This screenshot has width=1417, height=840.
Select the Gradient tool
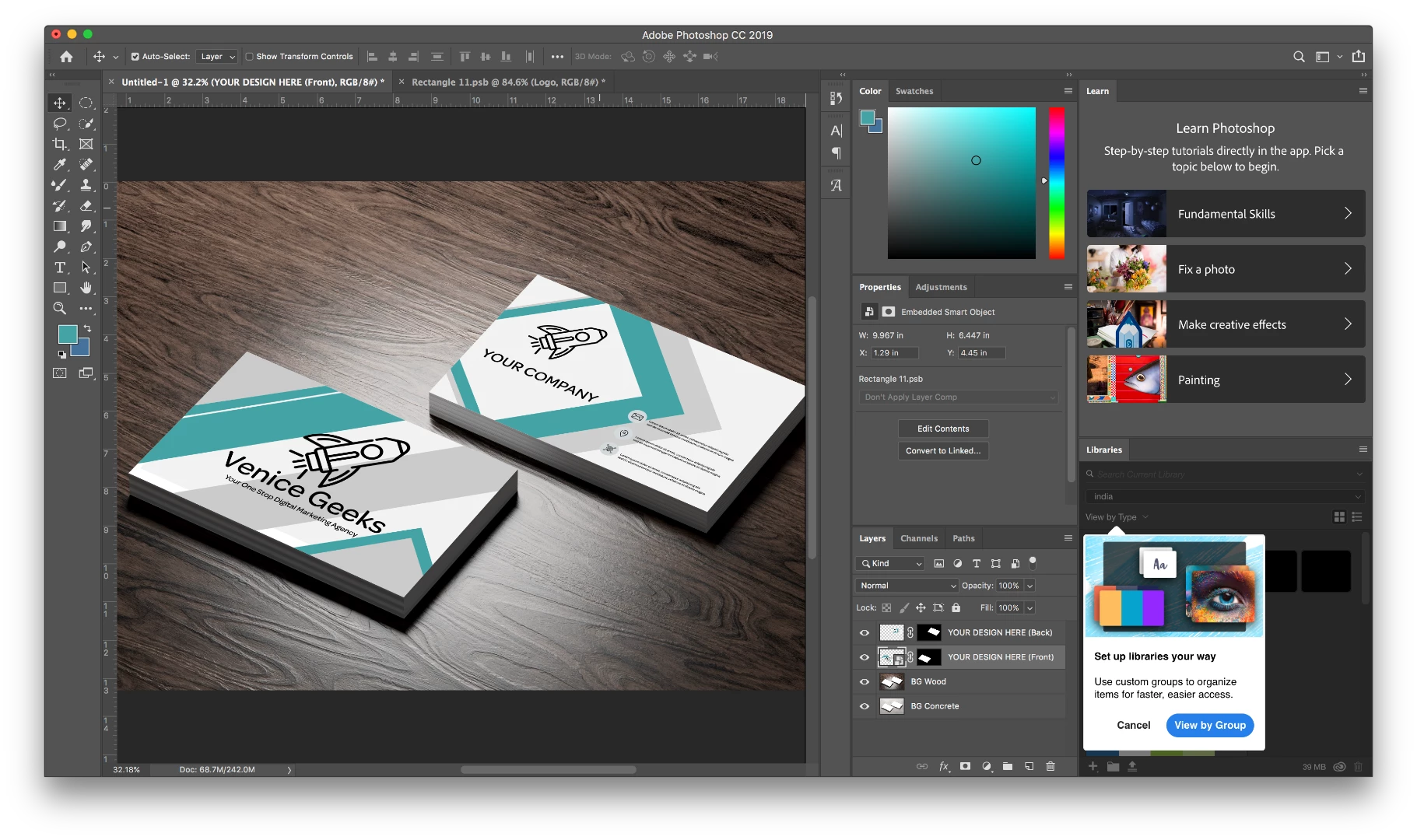point(60,226)
